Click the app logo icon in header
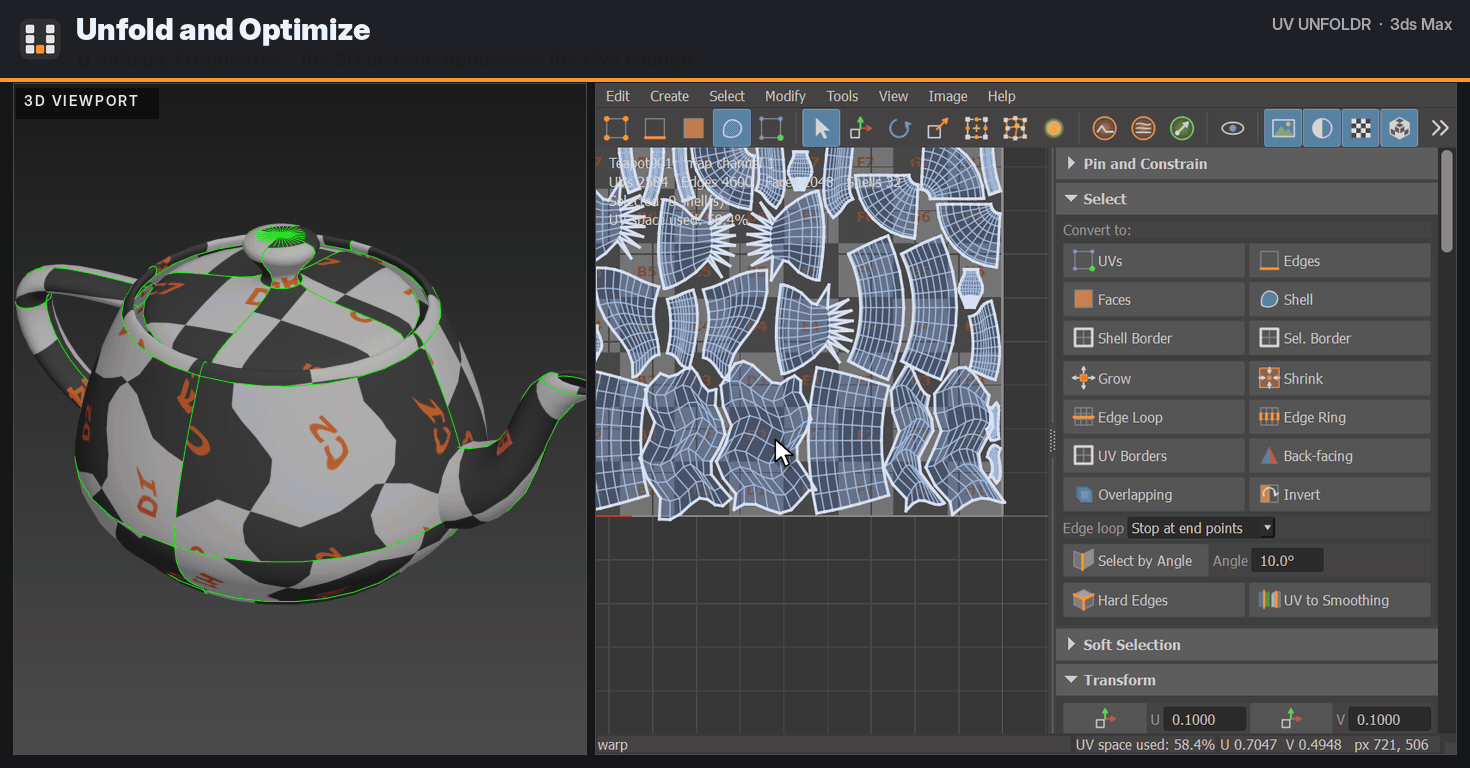The image size is (1470, 768). pos(40,39)
